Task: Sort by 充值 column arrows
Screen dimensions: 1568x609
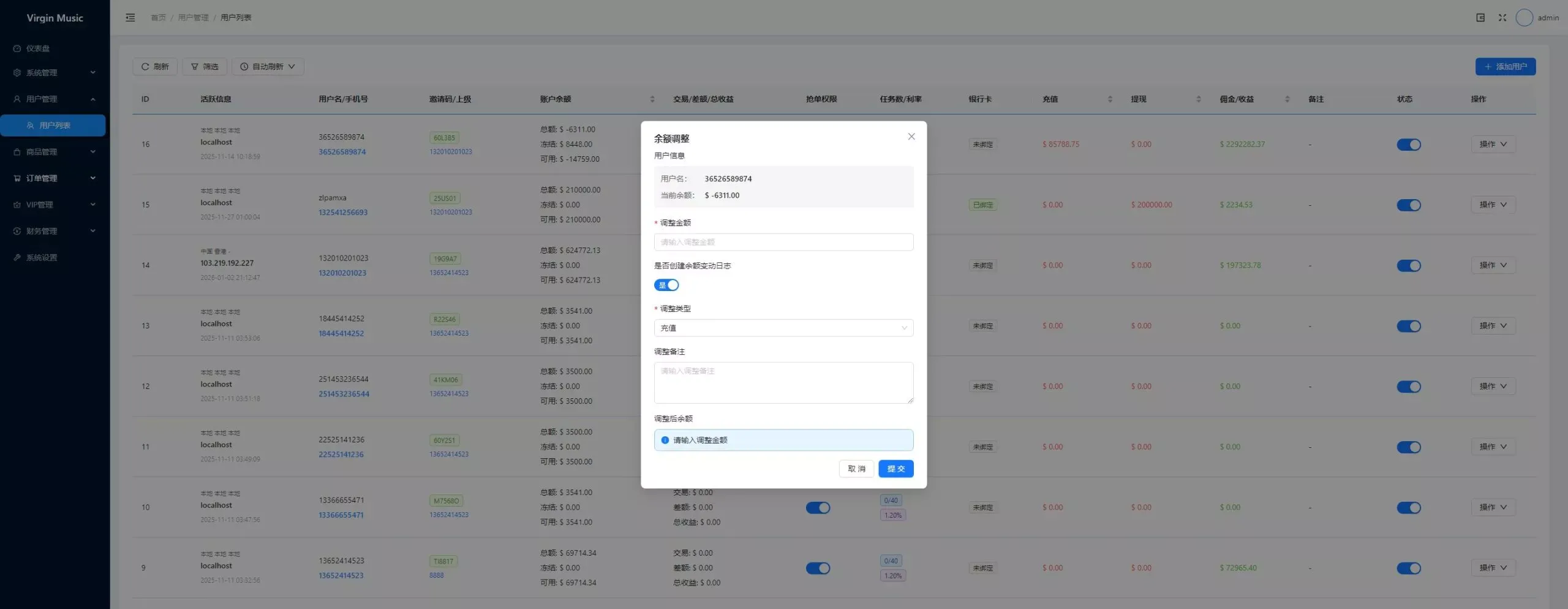Action: click(x=1110, y=99)
